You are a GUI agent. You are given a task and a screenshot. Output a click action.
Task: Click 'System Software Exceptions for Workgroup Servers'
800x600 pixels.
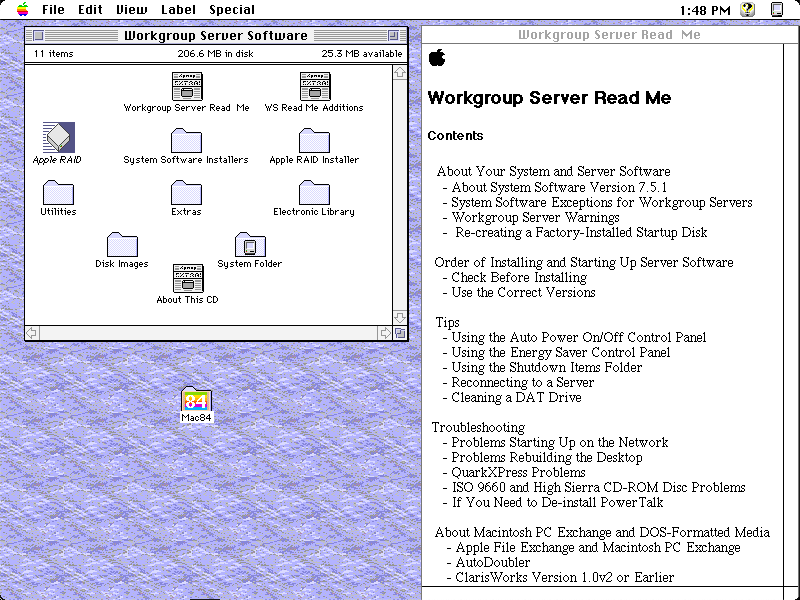tap(602, 202)
